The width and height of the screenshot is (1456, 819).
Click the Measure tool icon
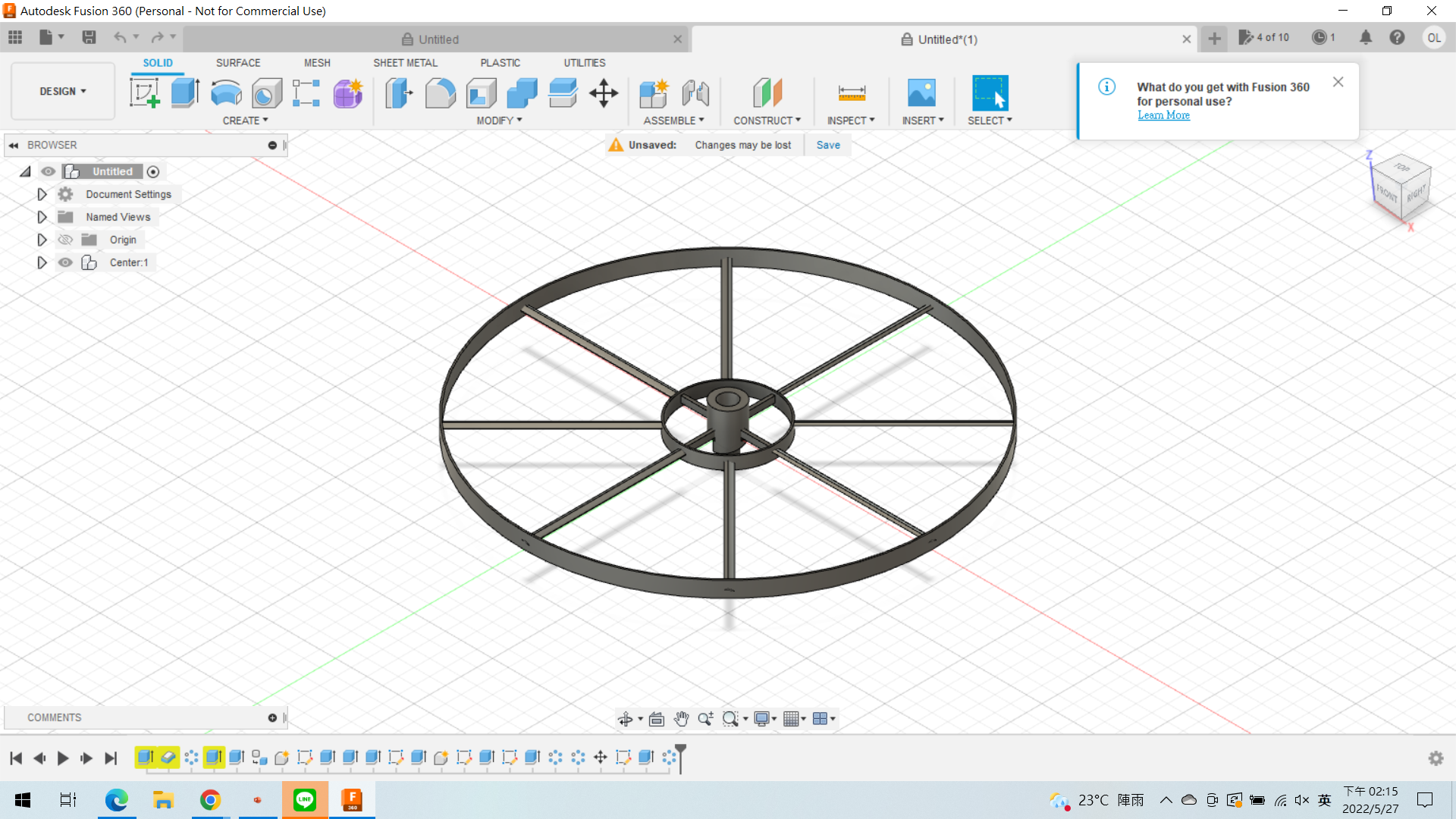coord(852,93)
